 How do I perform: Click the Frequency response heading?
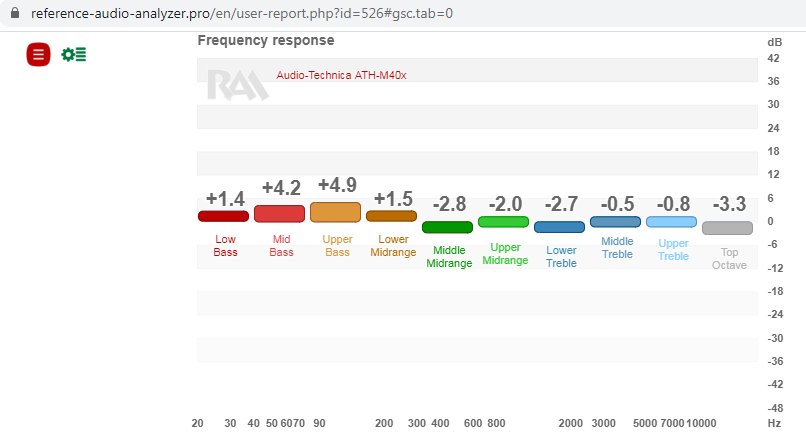tap(266, 40)
